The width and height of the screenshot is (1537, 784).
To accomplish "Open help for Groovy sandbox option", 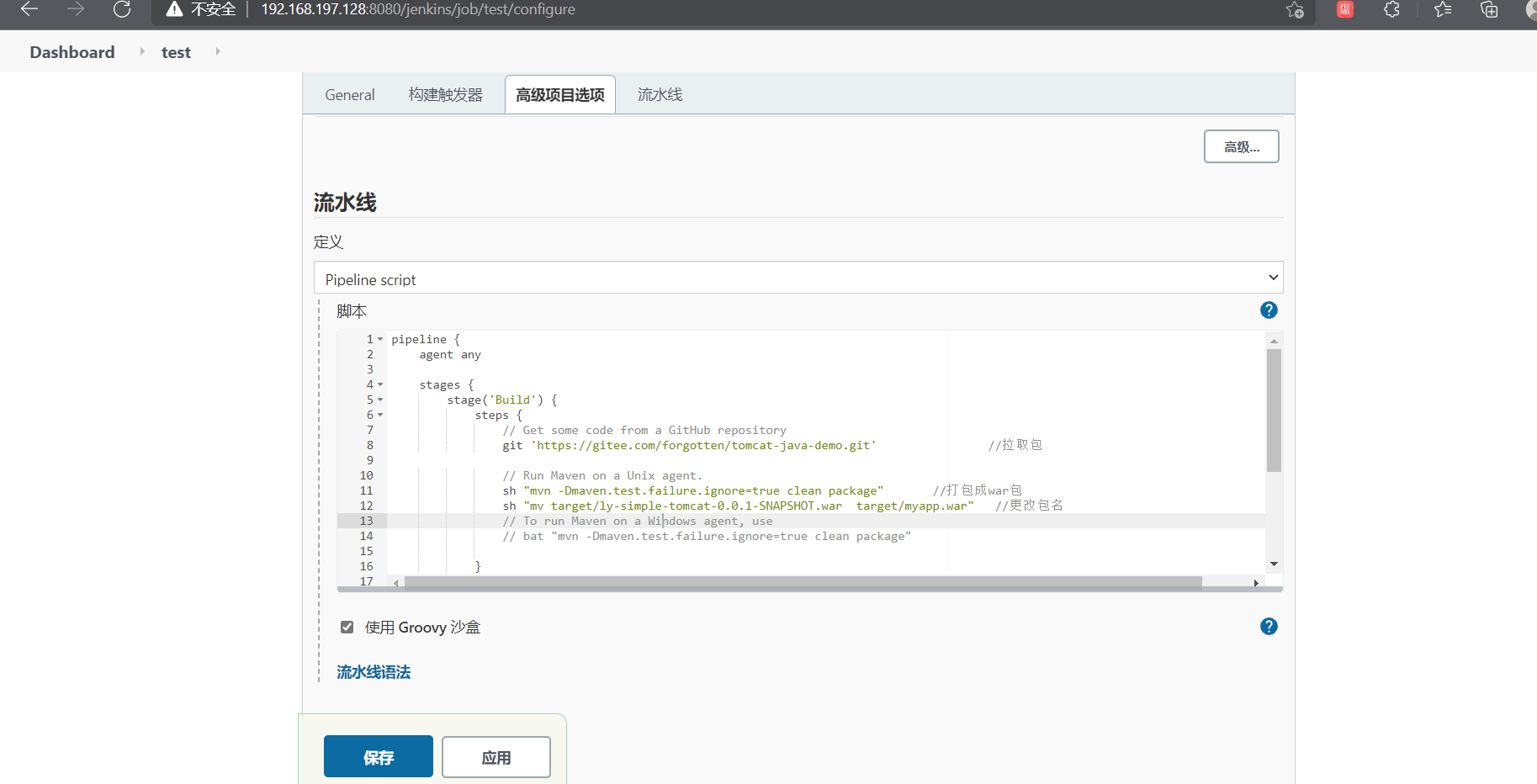I will 1269,627.
